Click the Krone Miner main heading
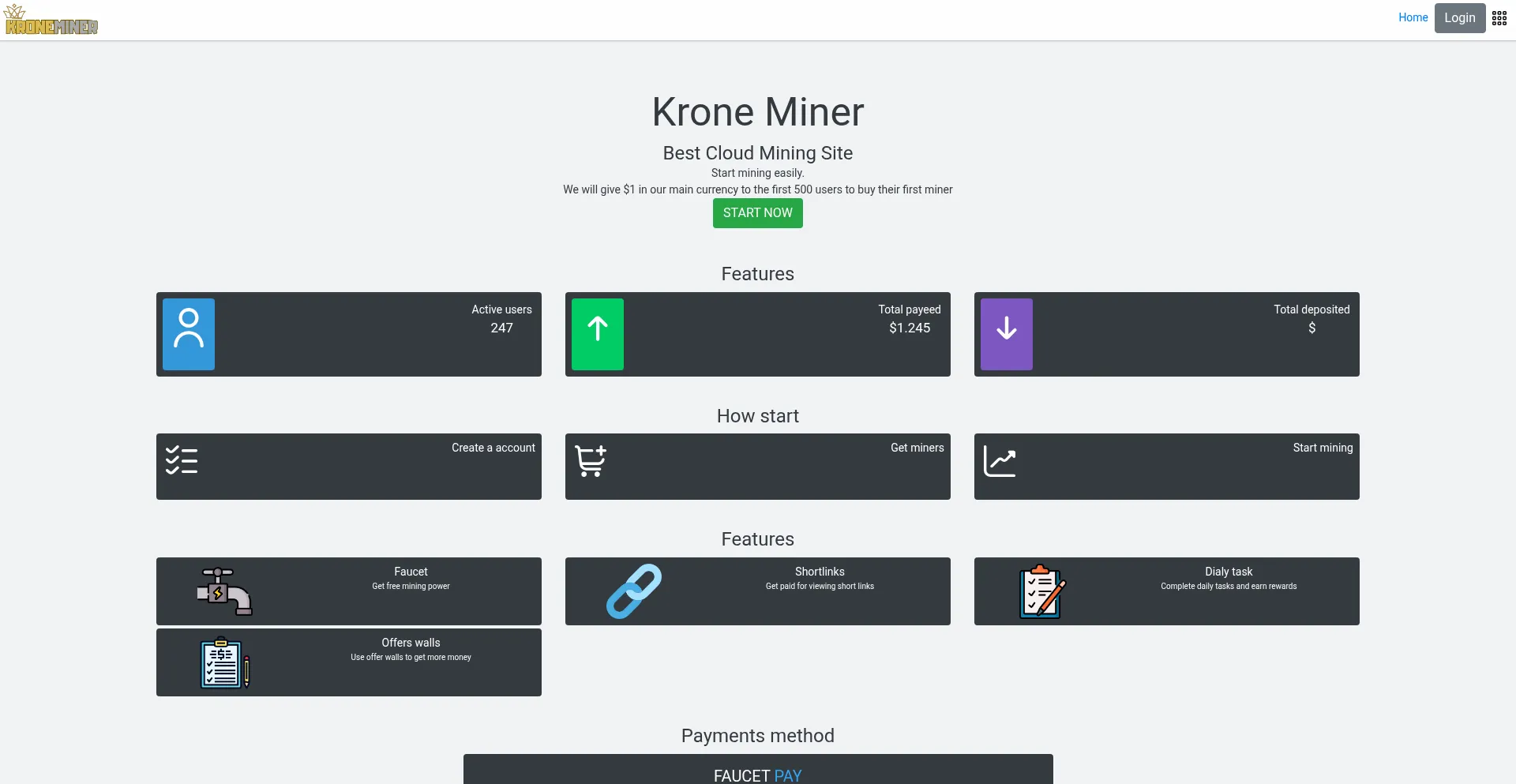Screen dimensions: 1516x784 point(758,112)
